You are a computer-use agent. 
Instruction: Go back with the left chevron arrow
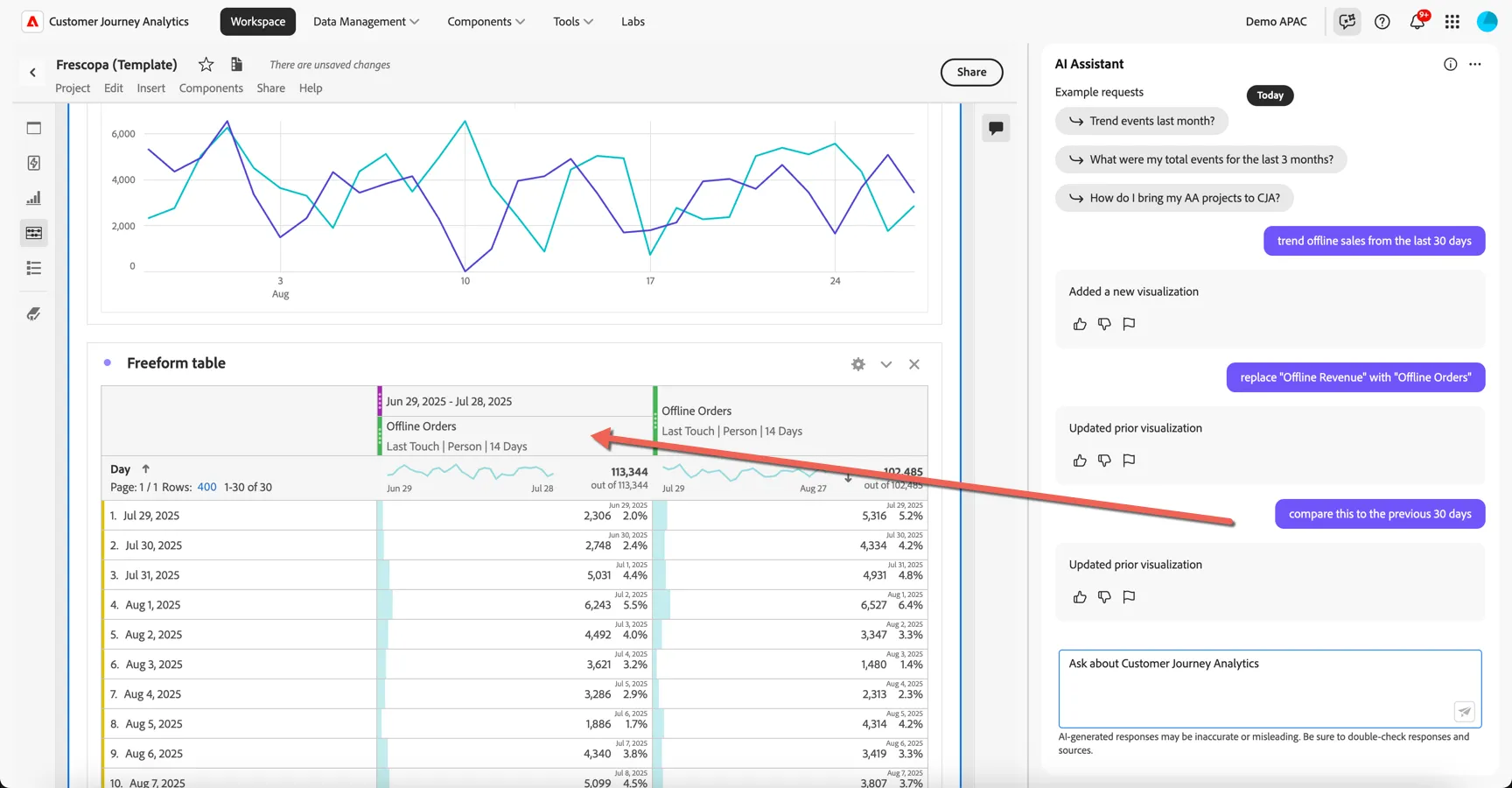pos(32,73)
